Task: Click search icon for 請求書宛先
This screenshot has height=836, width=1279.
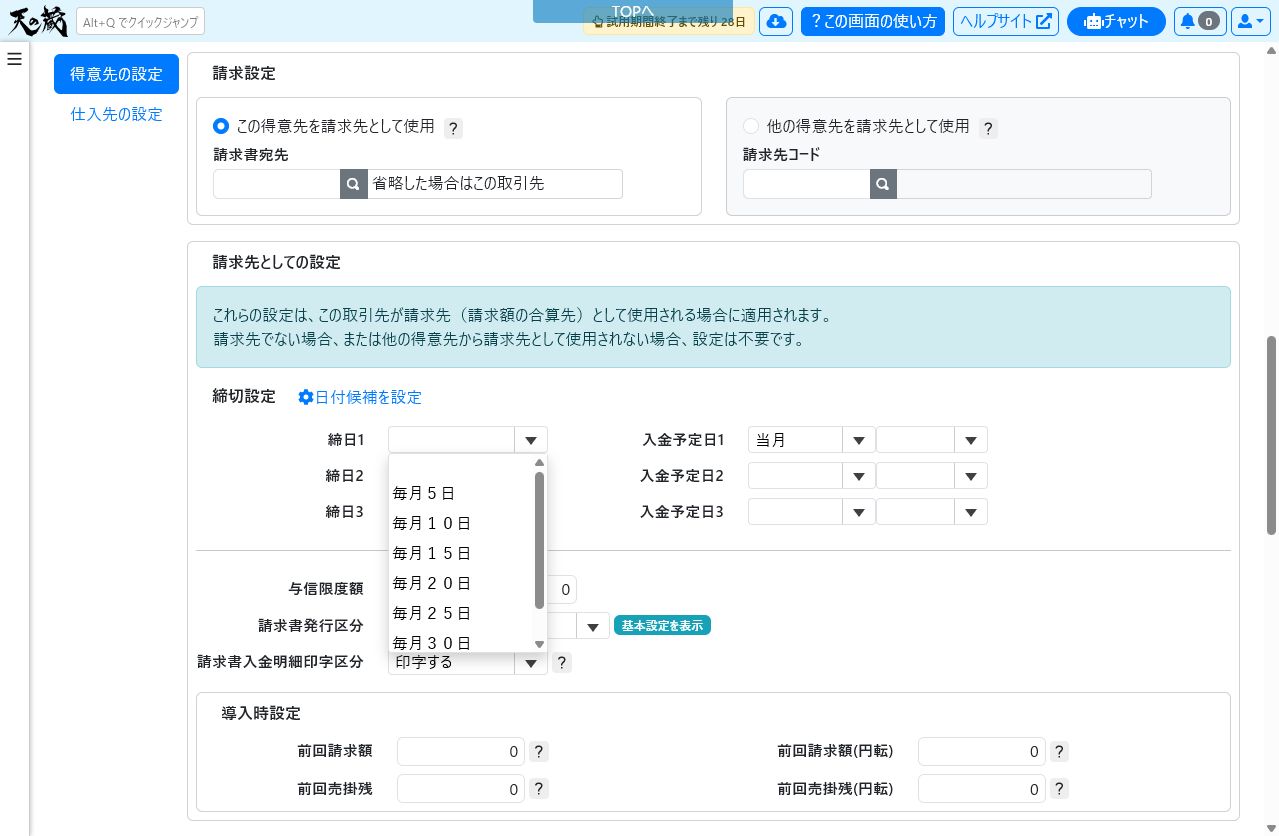Action: (x=354, y=184)
